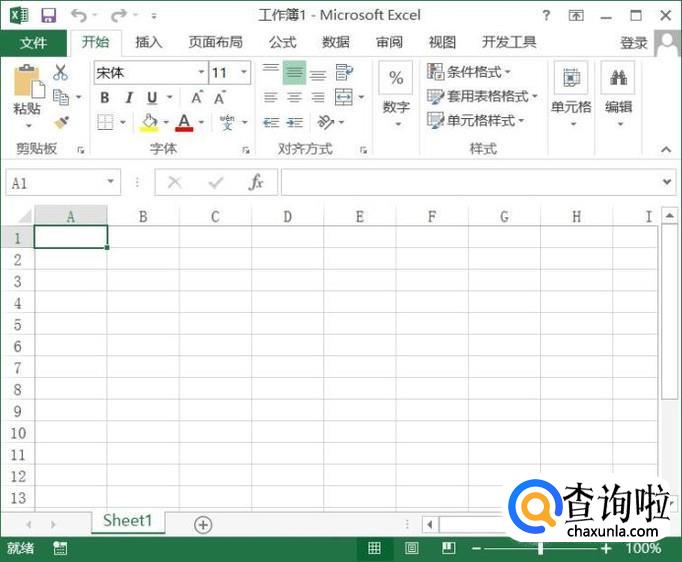Expand the formula bar chevron
This screenshot has width=682, height=562.
coord(667,181)
